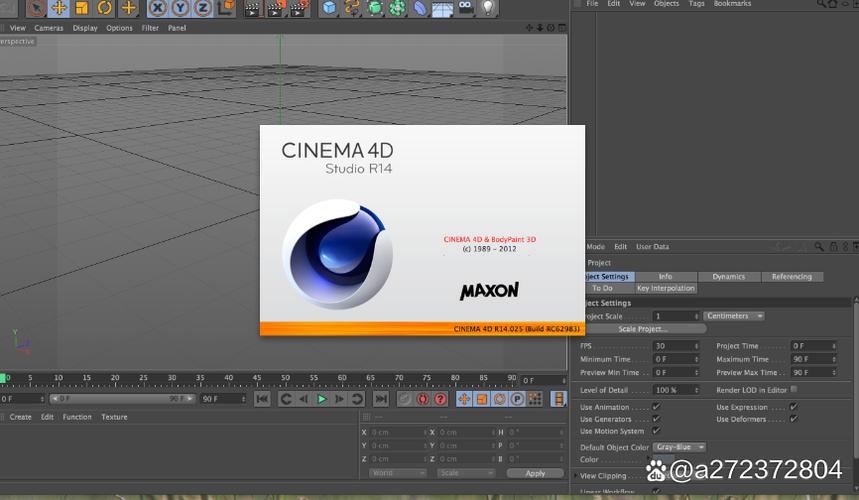
Task: Toggle Autokeying red icon
Action: pos(422,399)
